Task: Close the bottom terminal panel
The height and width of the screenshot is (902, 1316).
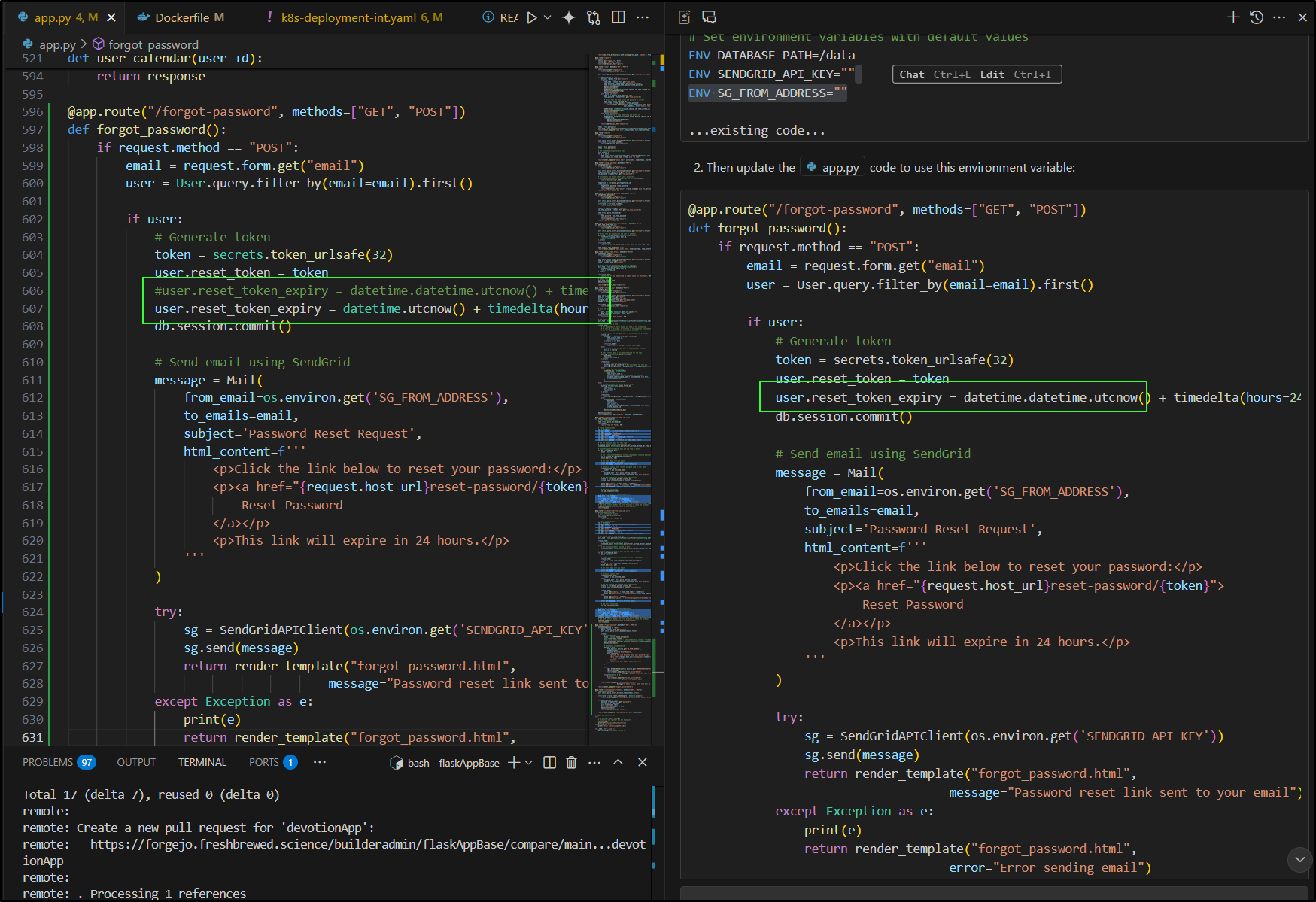Action: pos(643,762)
